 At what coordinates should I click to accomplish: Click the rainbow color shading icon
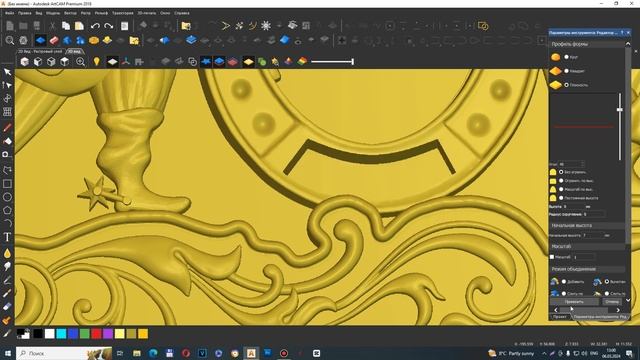point(302,62)
